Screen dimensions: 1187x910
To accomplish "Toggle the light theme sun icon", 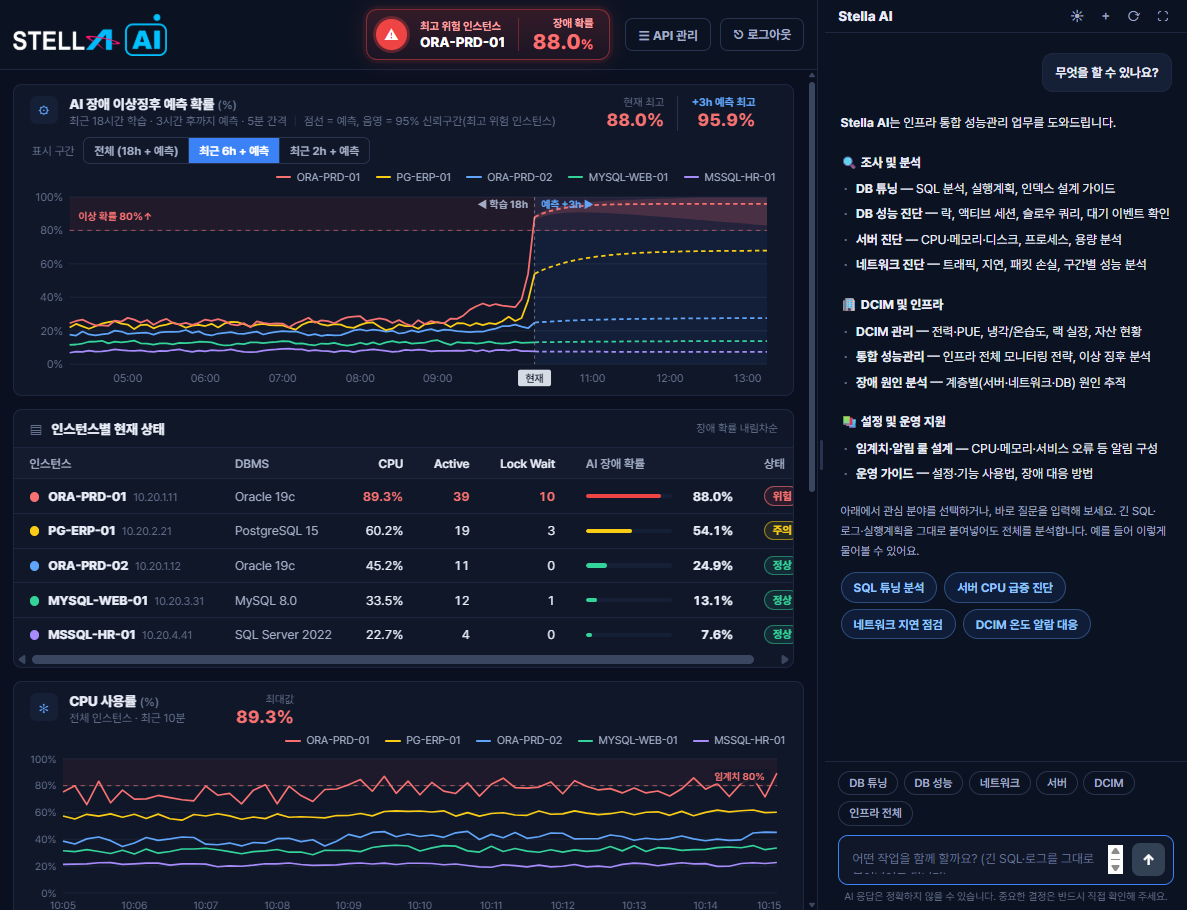I will pos(1076,16).
